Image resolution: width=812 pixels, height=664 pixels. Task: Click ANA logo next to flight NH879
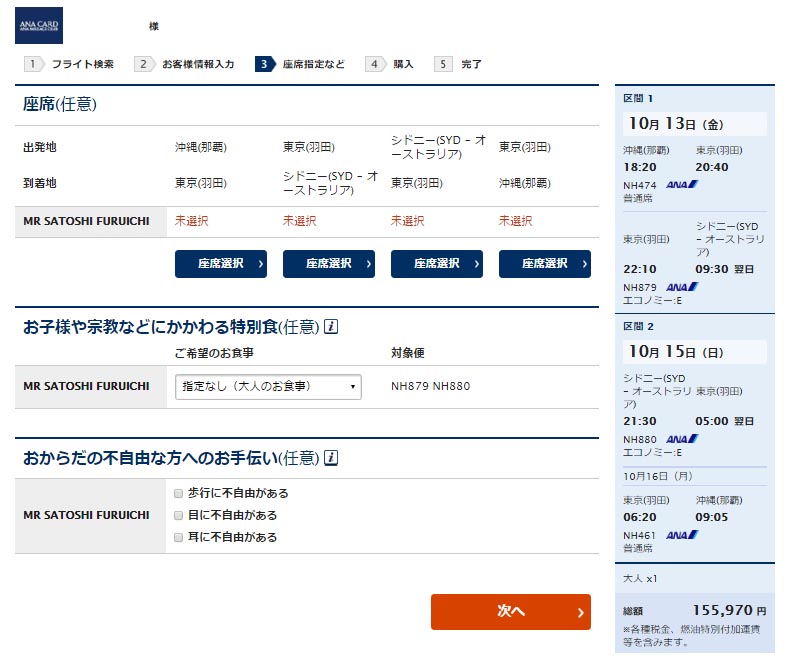click(x=681, y=286)
